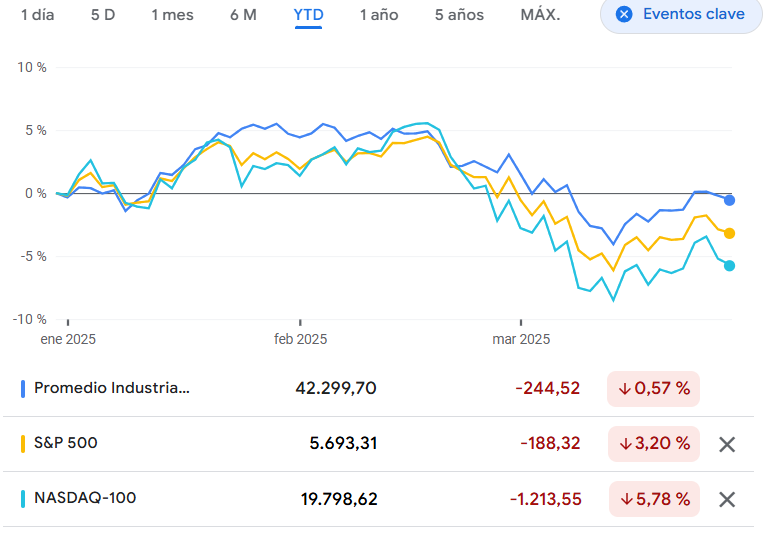
Task: Open the Promedio Industrial index row
Action: (x=111, y=388)
